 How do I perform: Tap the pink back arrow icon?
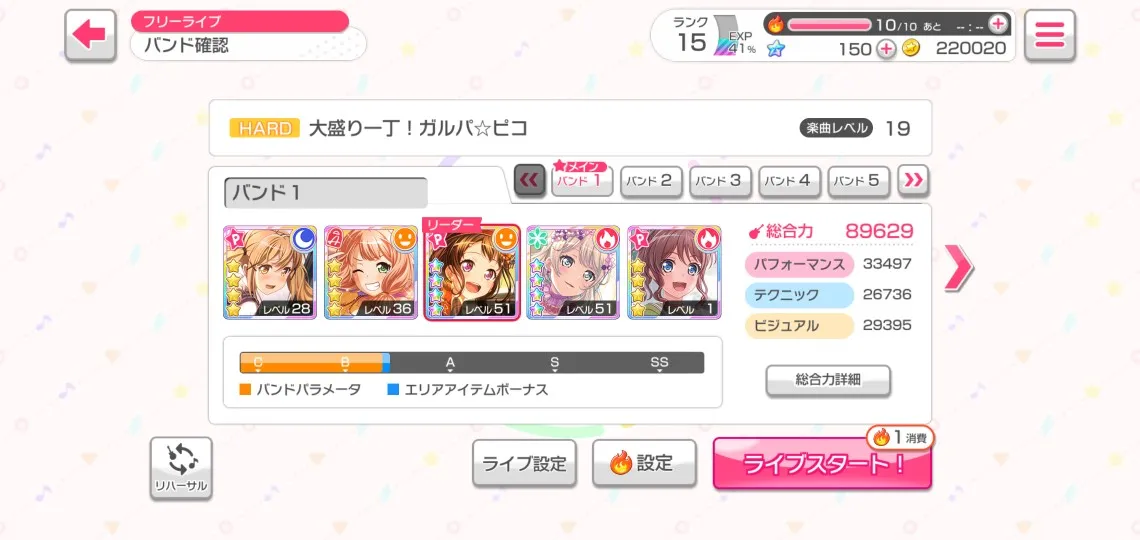90,35
